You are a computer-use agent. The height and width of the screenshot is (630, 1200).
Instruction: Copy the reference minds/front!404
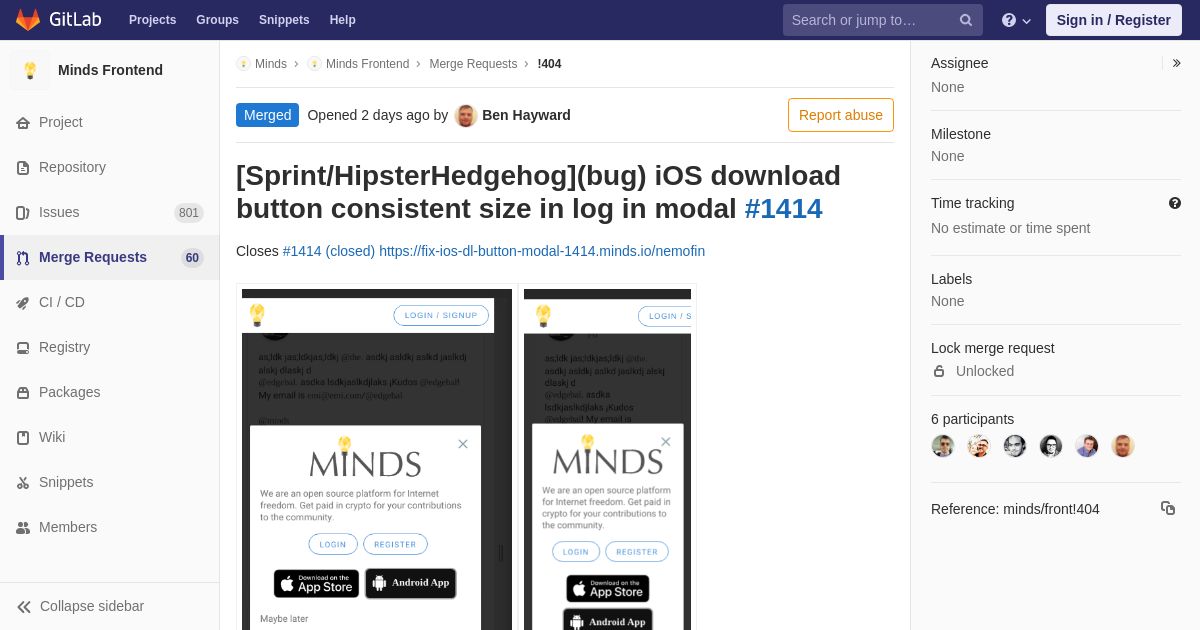[x=1168, y=508]
